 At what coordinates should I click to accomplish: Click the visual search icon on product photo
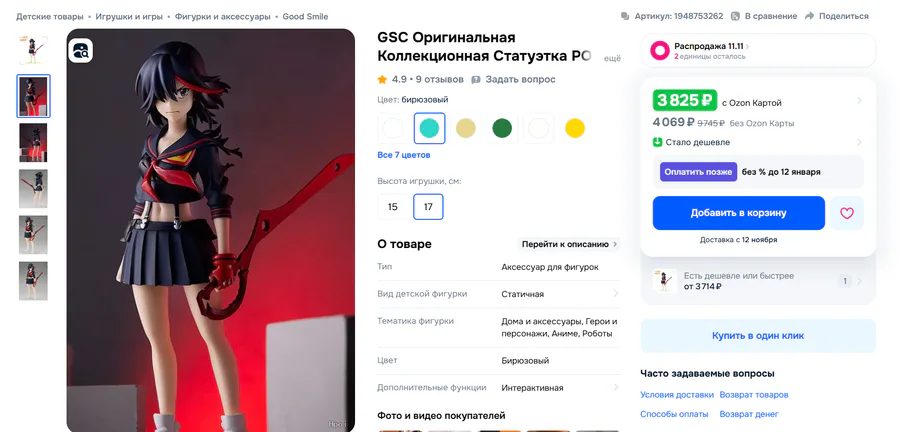pyautogui.click(x=80, y=50)
